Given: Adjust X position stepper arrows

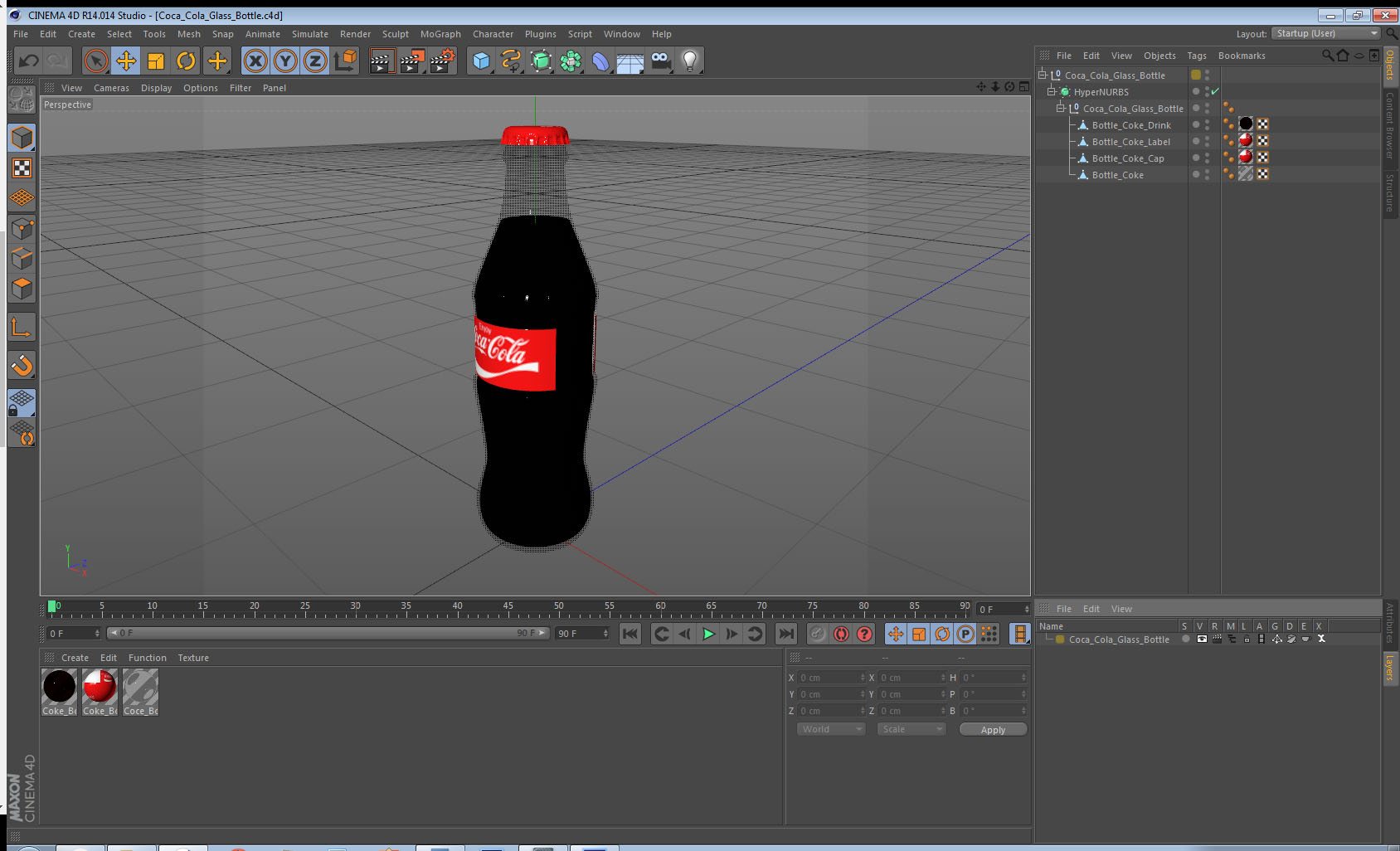Looking at the screenshot, I should click(x=863, y=678).
